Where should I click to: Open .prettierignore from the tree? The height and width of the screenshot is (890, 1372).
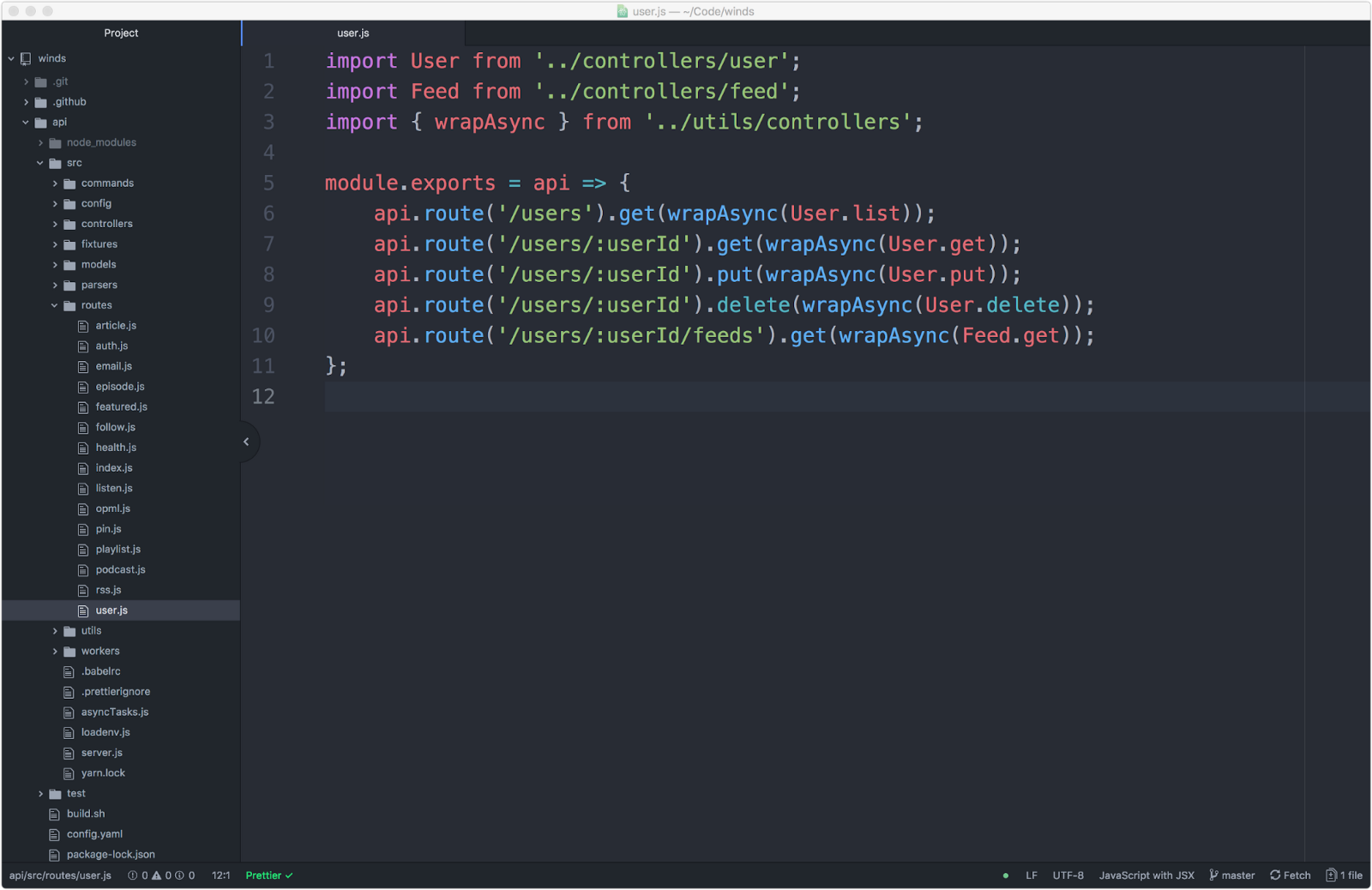[116, 692]
